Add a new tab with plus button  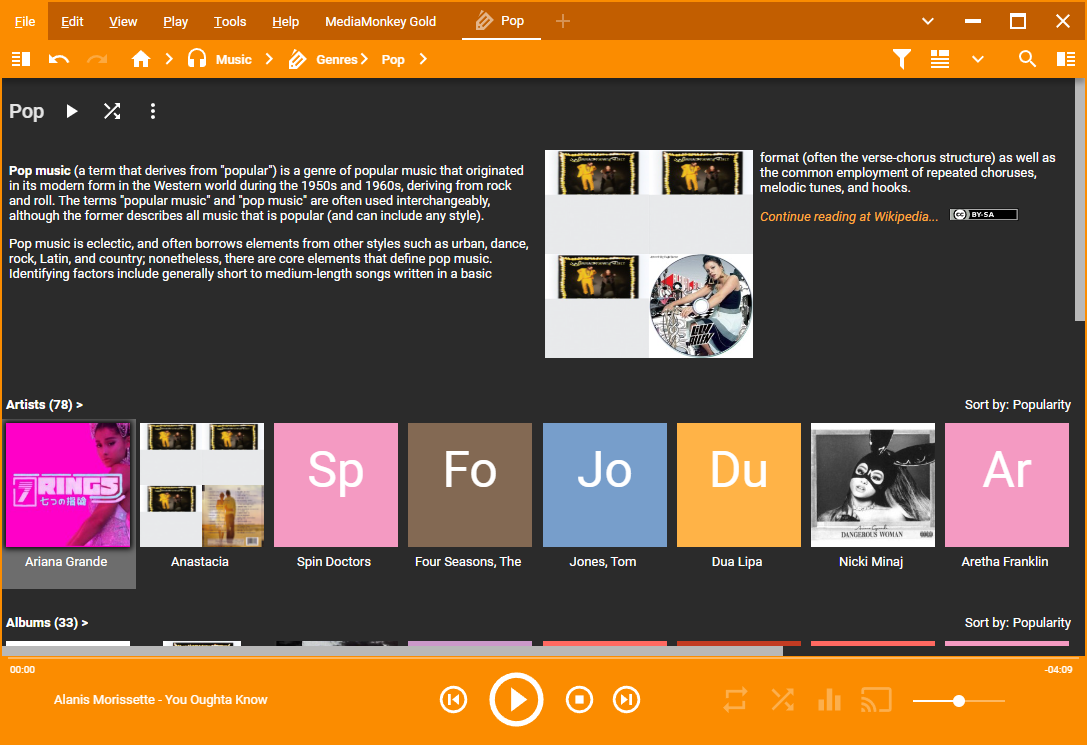pos(563,21)
